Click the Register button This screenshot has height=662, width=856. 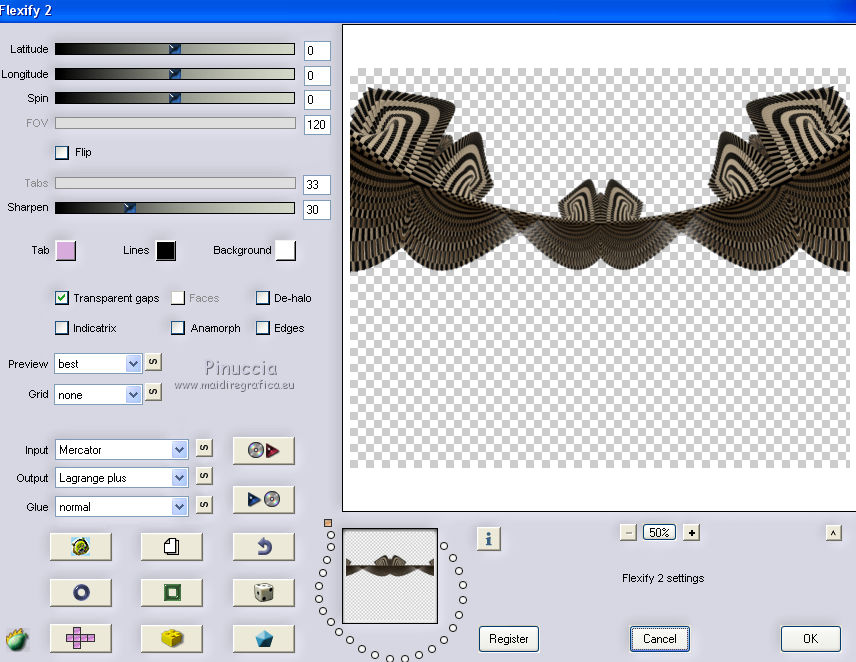[509, 639]
